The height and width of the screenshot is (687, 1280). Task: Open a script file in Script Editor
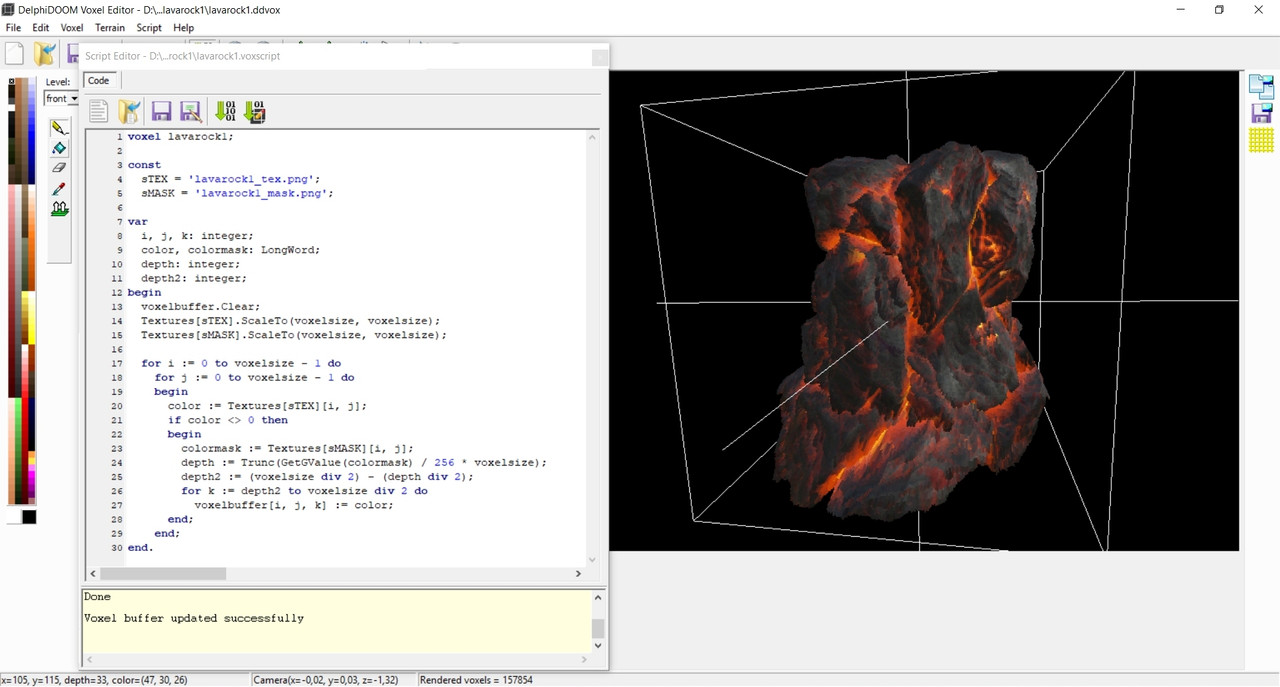click(129, 111)
